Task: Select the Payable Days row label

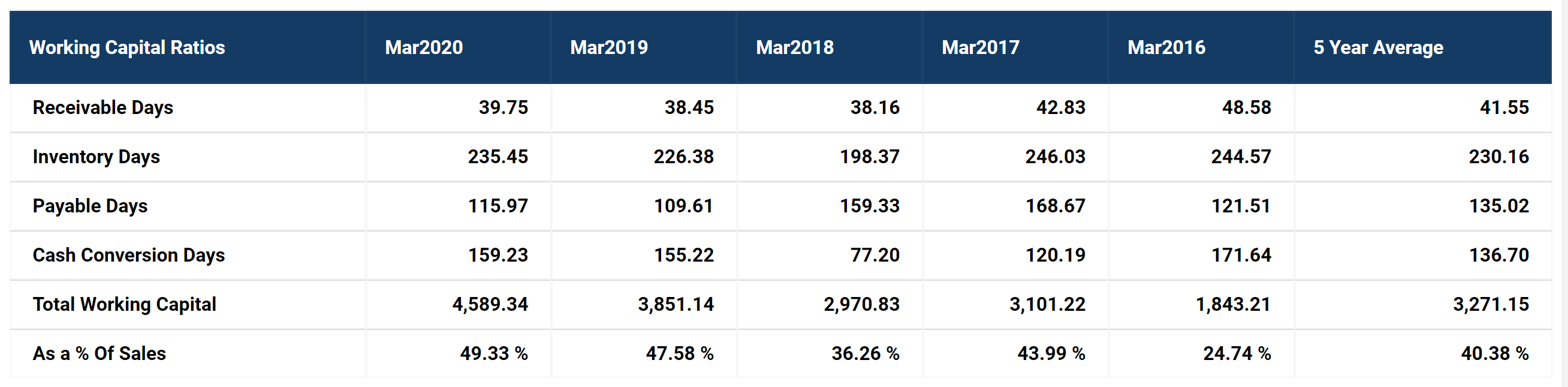Action: [90, 206]
